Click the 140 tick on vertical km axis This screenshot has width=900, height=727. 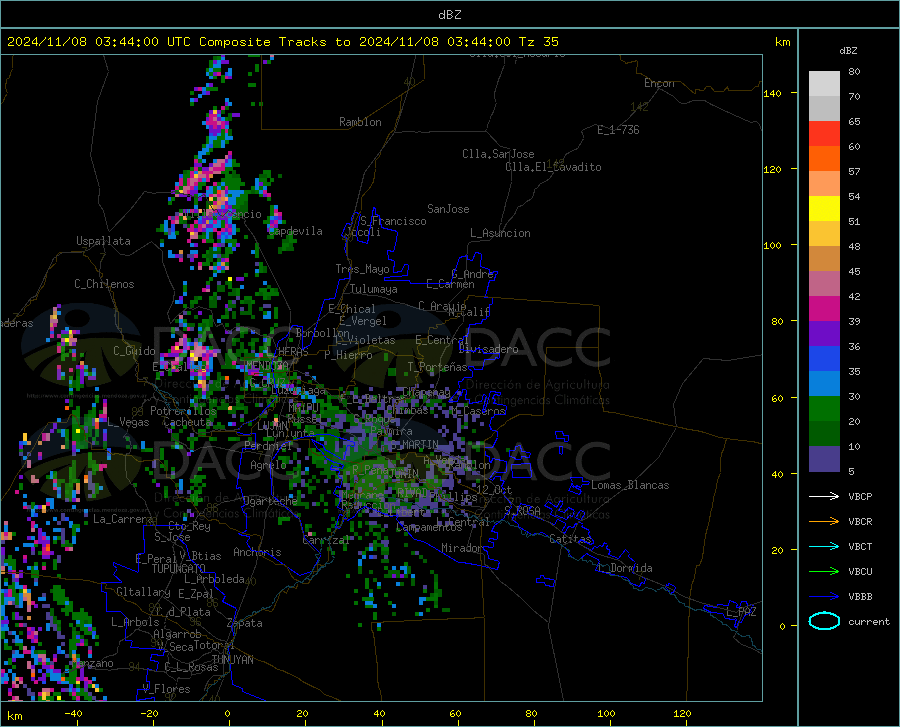(772, 93)
